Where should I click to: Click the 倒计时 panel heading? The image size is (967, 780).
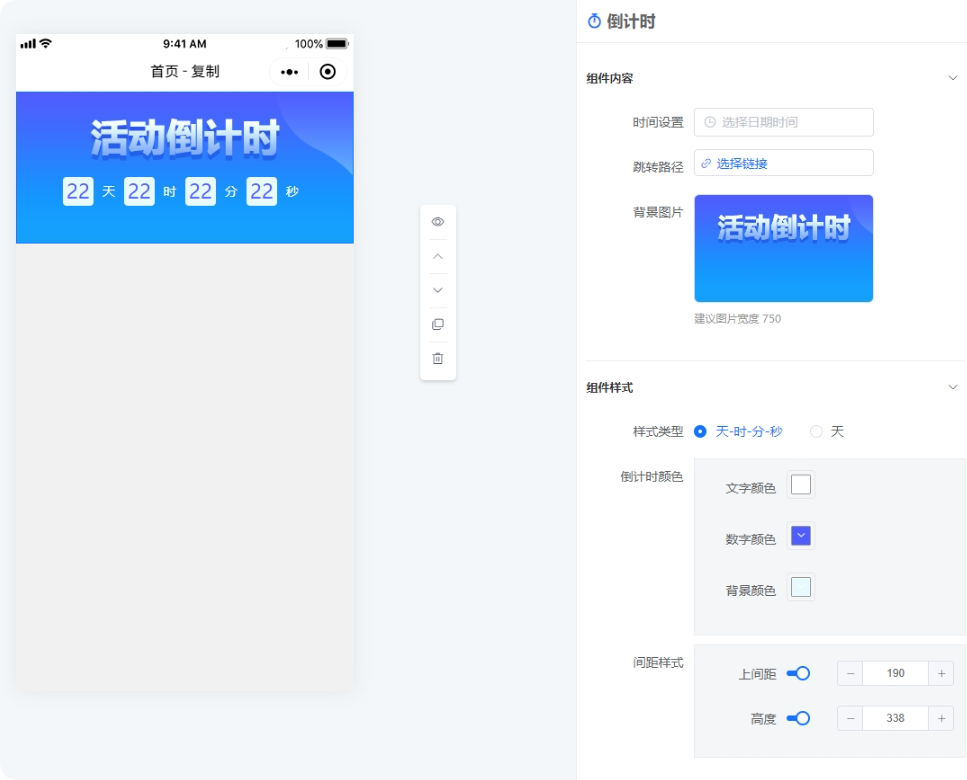[x=631, y=22]
